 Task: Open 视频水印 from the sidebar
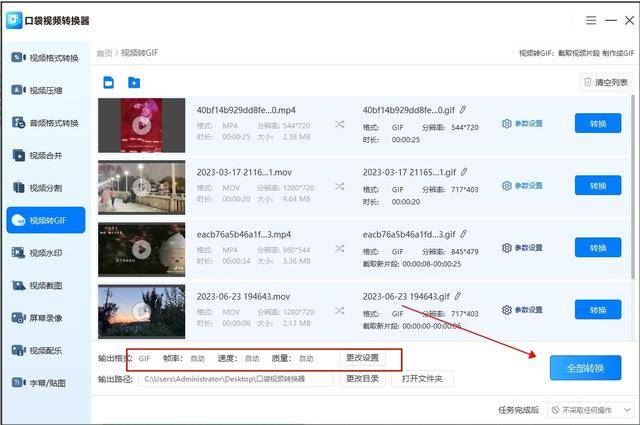tap(45, 253)
